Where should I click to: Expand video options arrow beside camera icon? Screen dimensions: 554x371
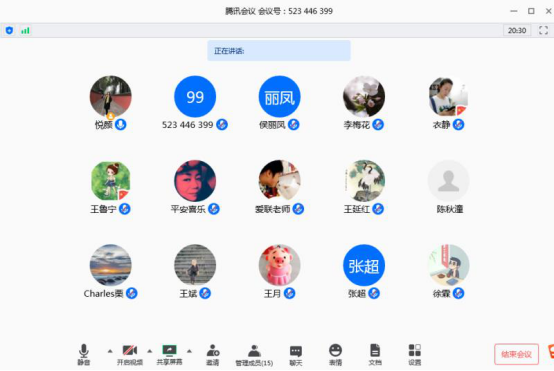point(149,351)
